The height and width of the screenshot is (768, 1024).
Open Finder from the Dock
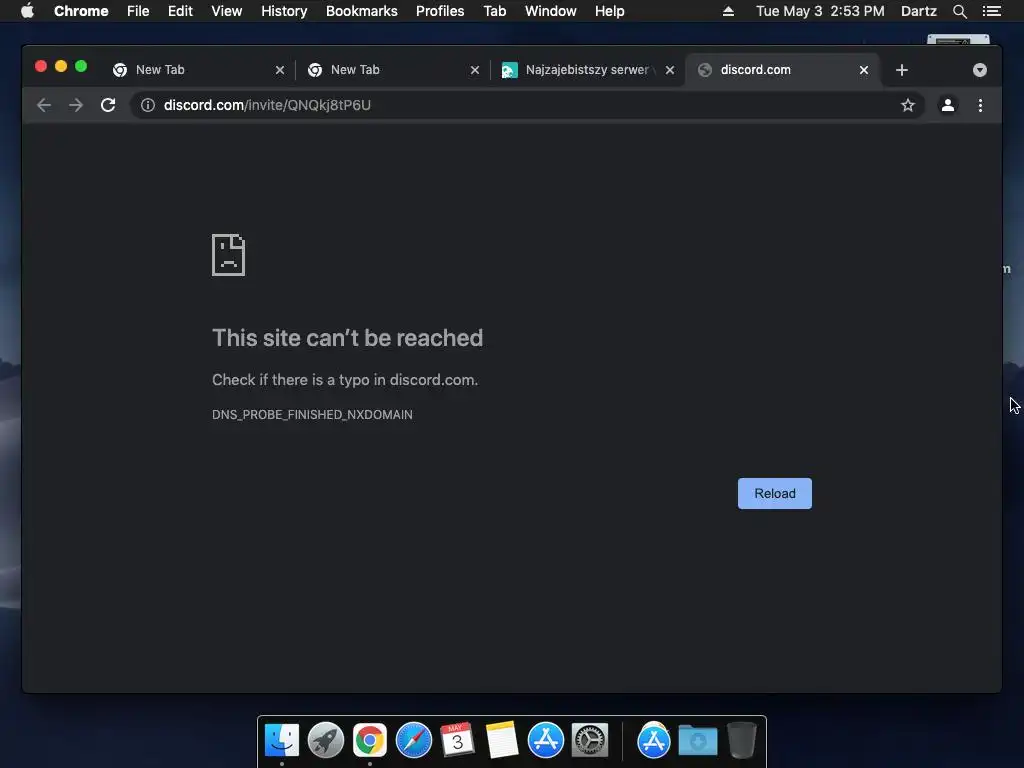[x=282, y=741]
